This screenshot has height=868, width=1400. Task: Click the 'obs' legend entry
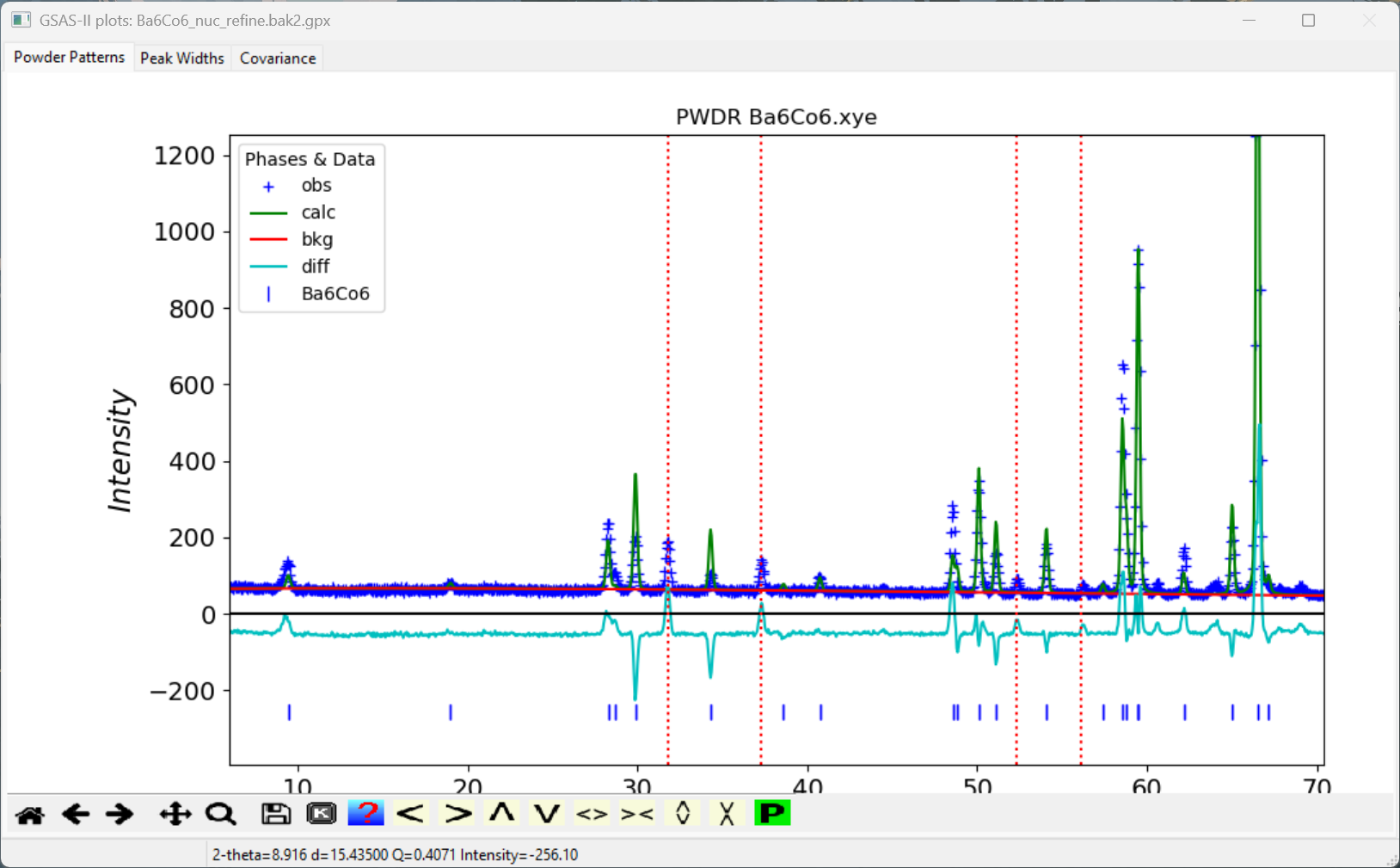(x=316, y=185)
